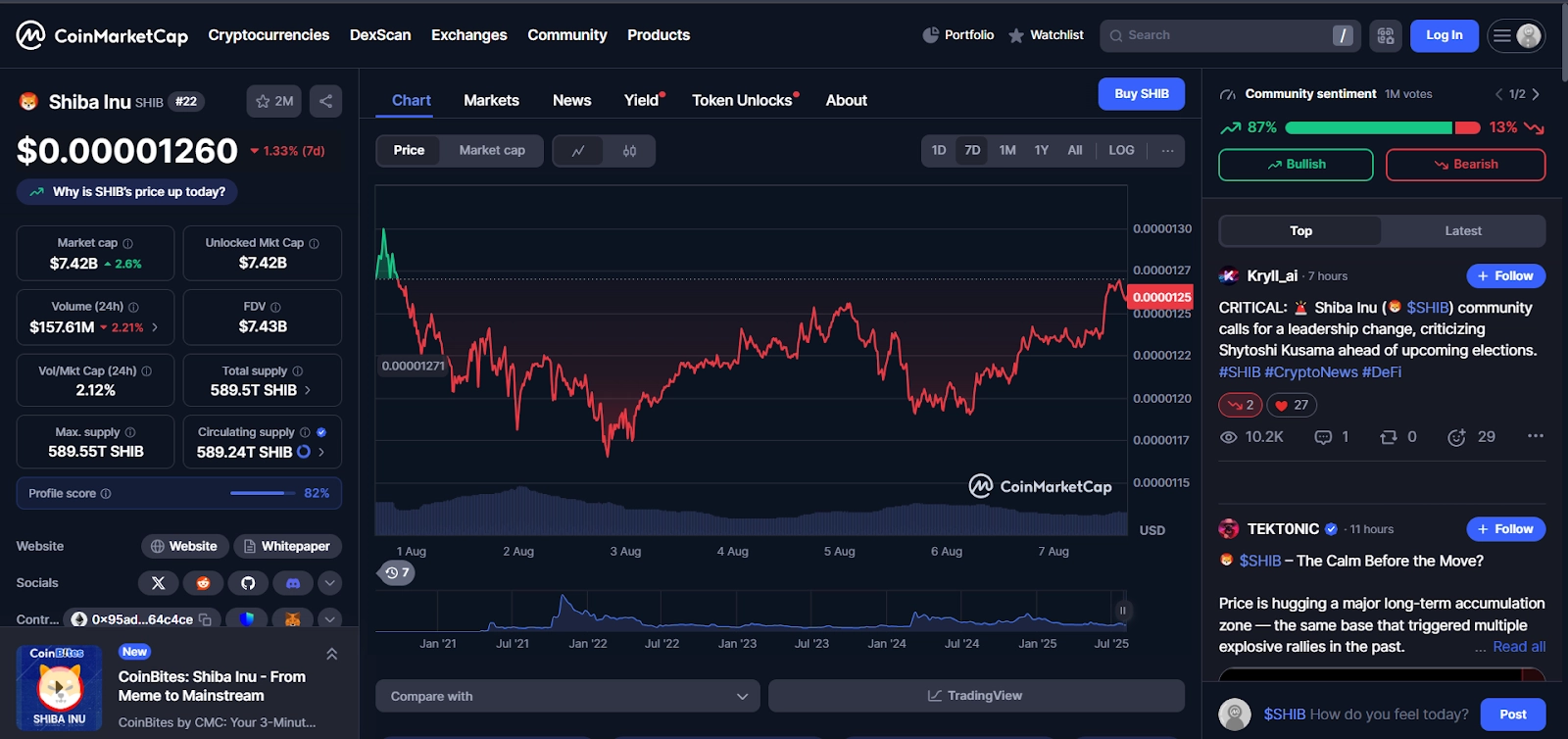Click the 87% bullish sentiment bar

1368,127
